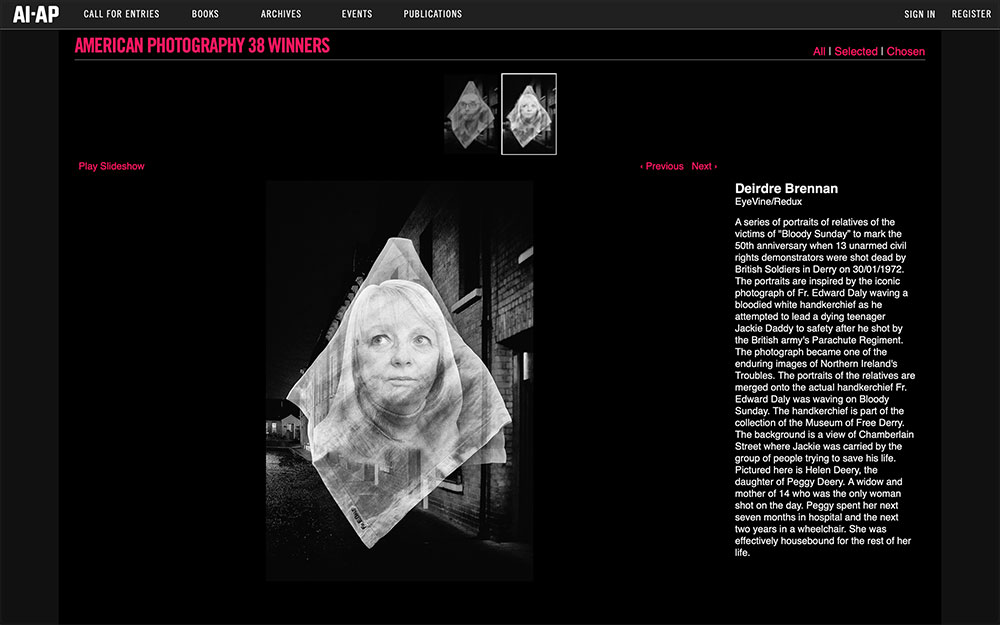Go to the Previous image
This screenshot has height=625, width=1000.
click(662, 166)
